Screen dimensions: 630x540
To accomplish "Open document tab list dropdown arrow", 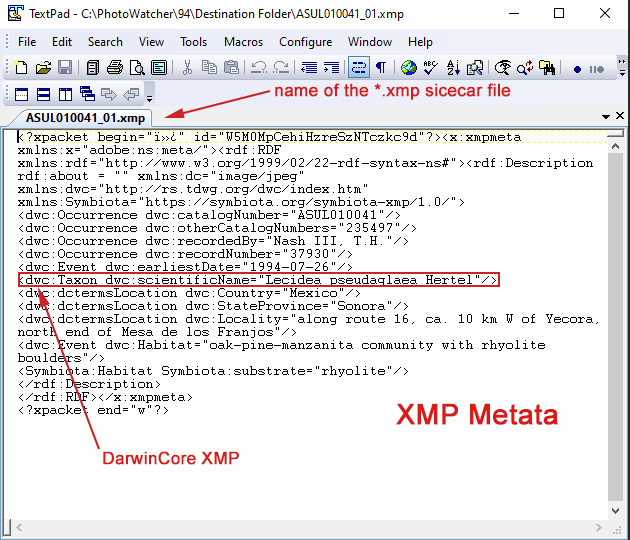I will pos(606,117).
